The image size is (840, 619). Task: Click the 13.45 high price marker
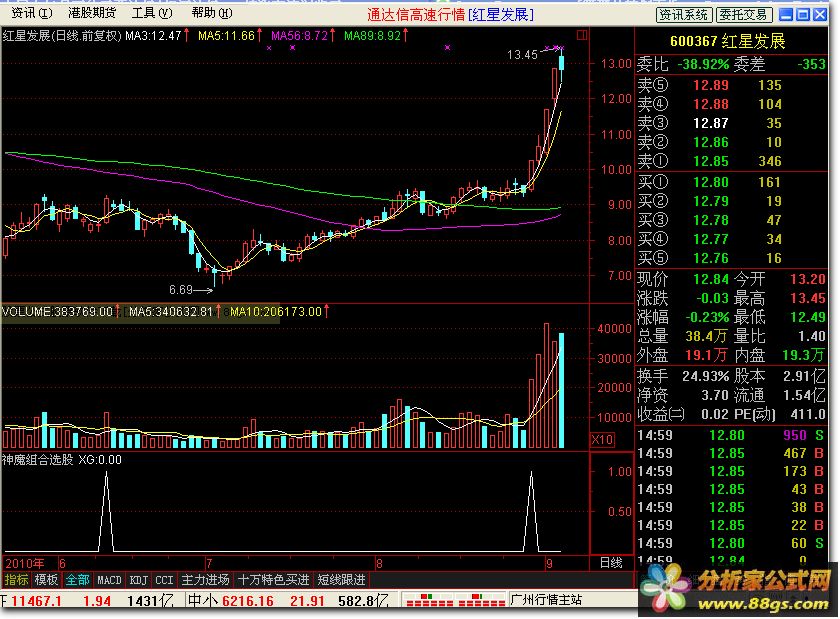[x=522, y=55]
